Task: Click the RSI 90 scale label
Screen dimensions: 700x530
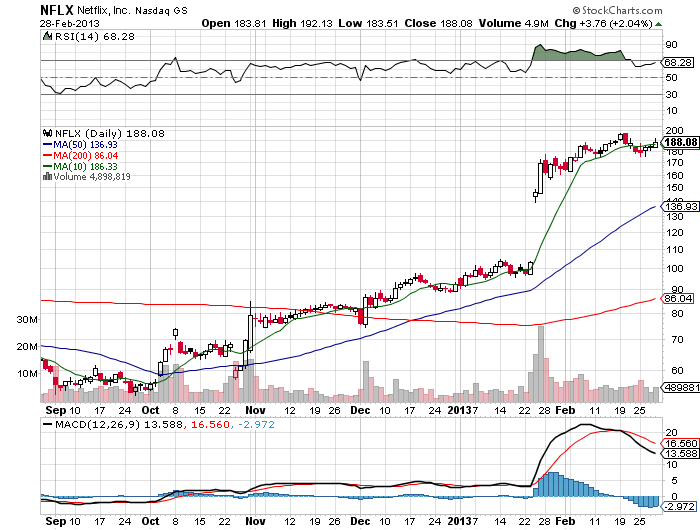Action: [671, 45]
